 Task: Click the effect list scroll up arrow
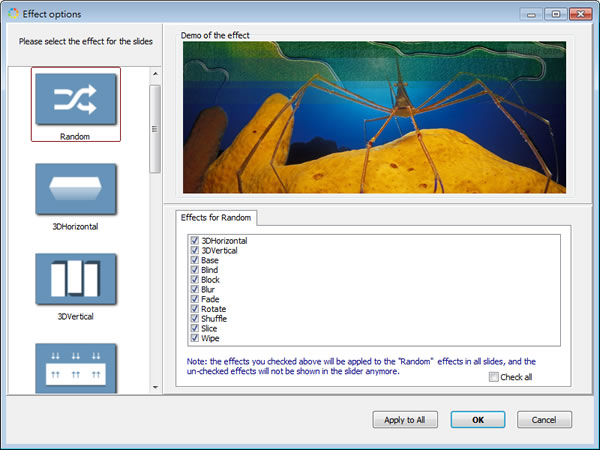(155, 73)
